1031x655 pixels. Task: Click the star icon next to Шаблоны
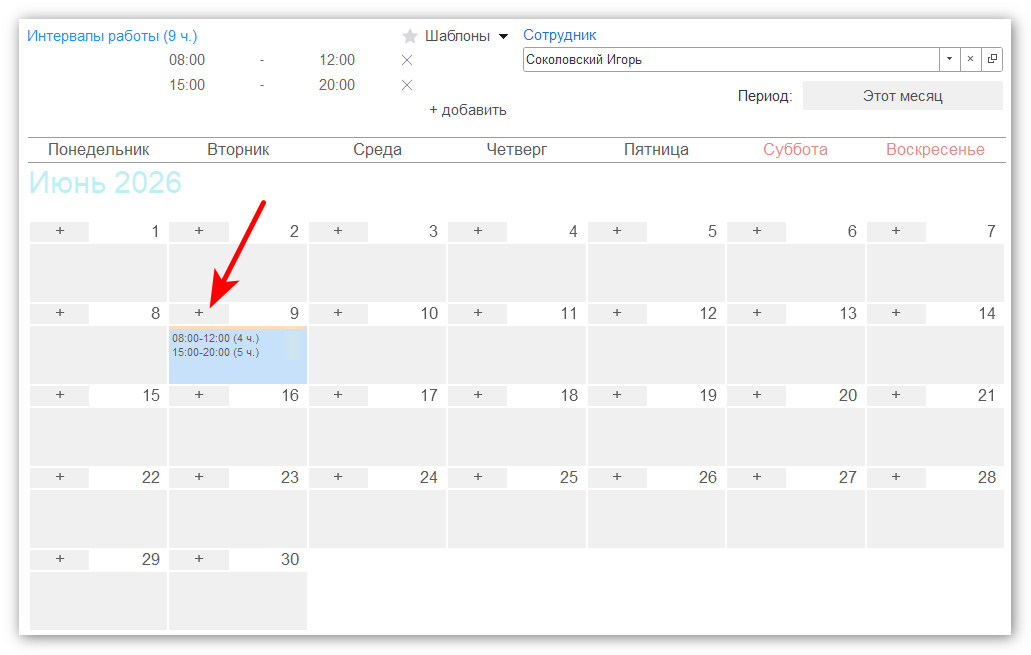click(410, 36)
